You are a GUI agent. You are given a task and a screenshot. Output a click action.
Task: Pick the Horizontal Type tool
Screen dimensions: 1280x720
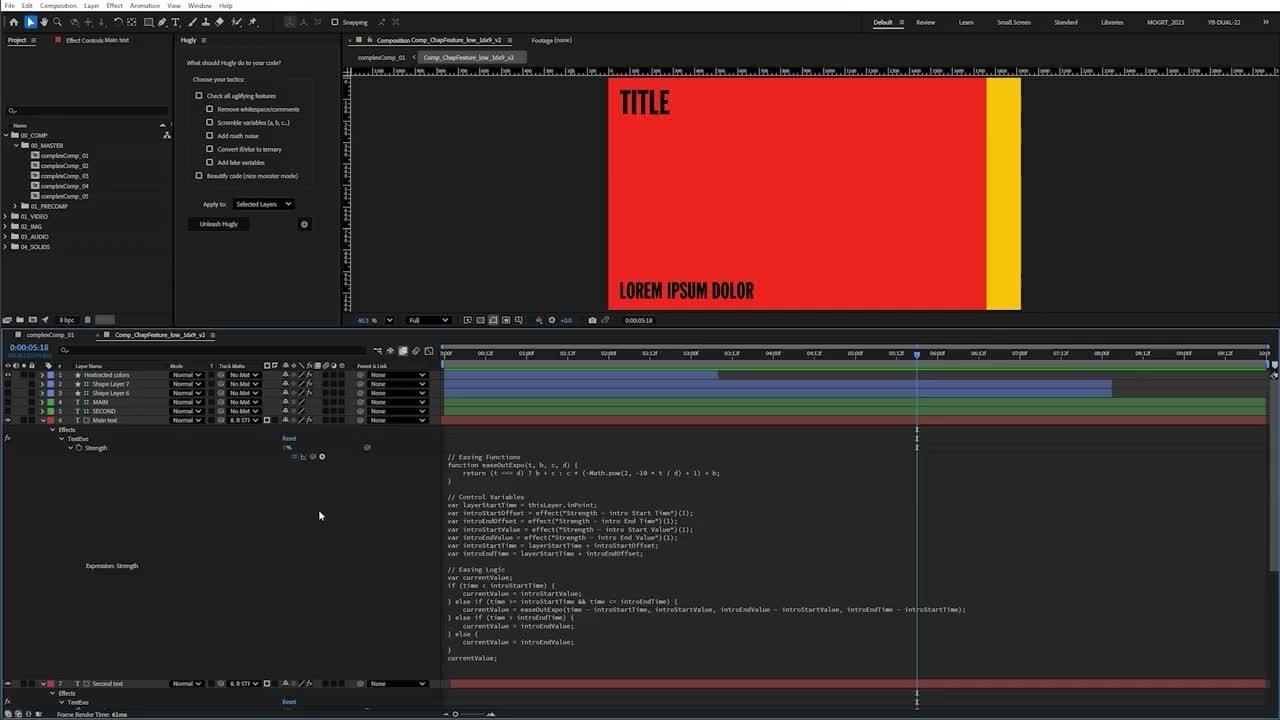176,22
